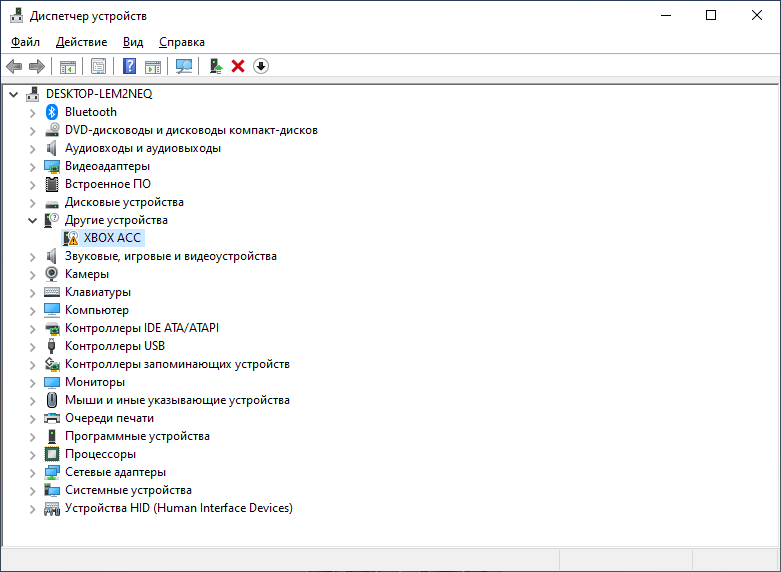Click the Back arrow toolbar icon

coord(14,66)
